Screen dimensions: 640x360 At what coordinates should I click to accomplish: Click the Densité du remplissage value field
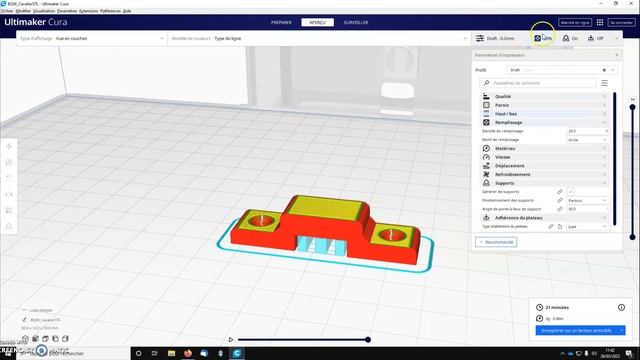point(588,131)
